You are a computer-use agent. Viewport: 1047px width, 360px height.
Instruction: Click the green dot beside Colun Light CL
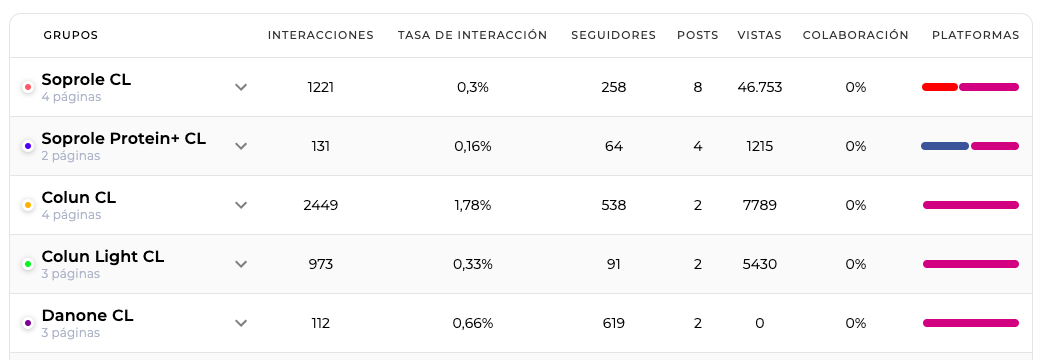(28, 264)
